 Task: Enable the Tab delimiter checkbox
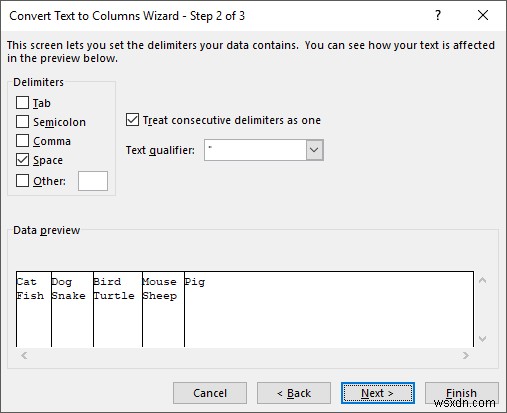coord(22,103)
